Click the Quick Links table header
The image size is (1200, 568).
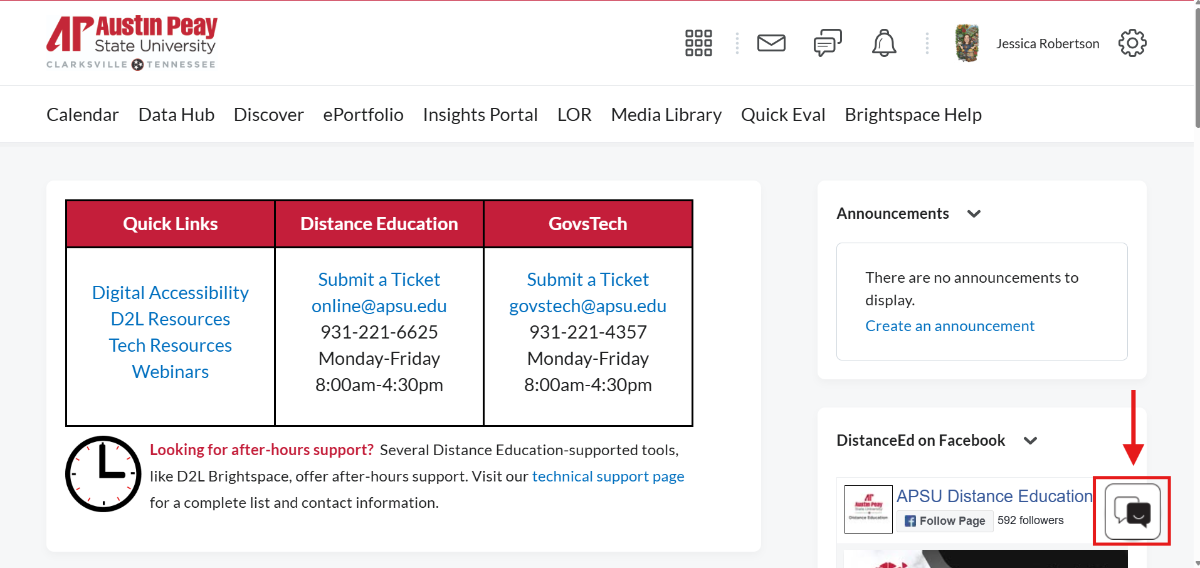tap(170, 223)
